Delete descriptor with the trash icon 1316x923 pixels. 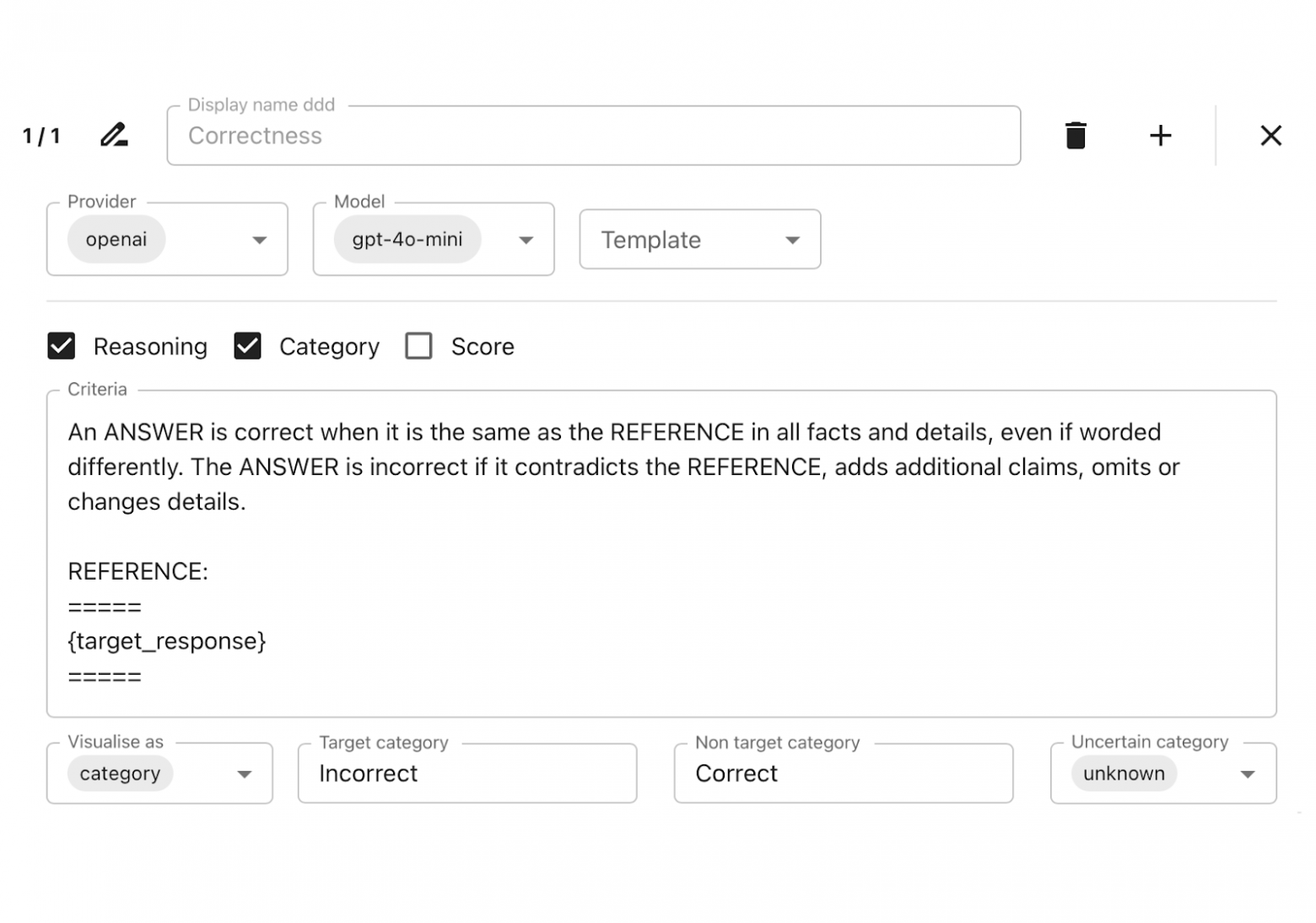[1076, 135]
